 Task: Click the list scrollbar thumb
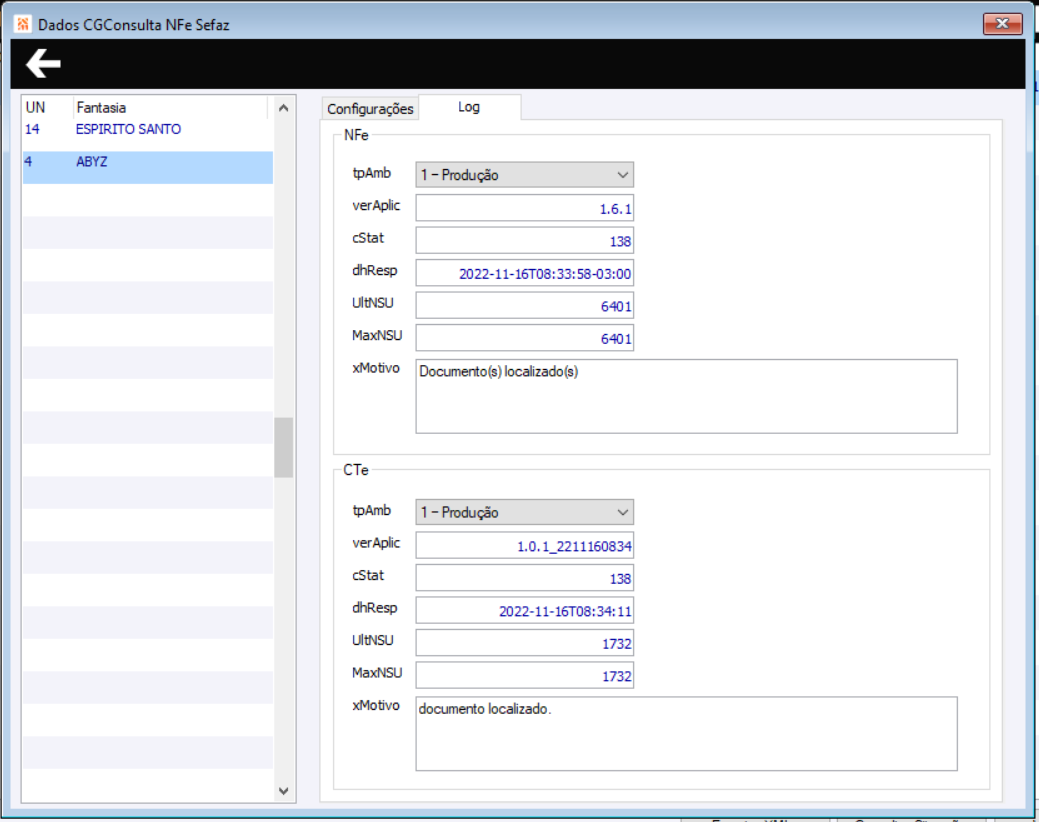[x=284, y=447]
